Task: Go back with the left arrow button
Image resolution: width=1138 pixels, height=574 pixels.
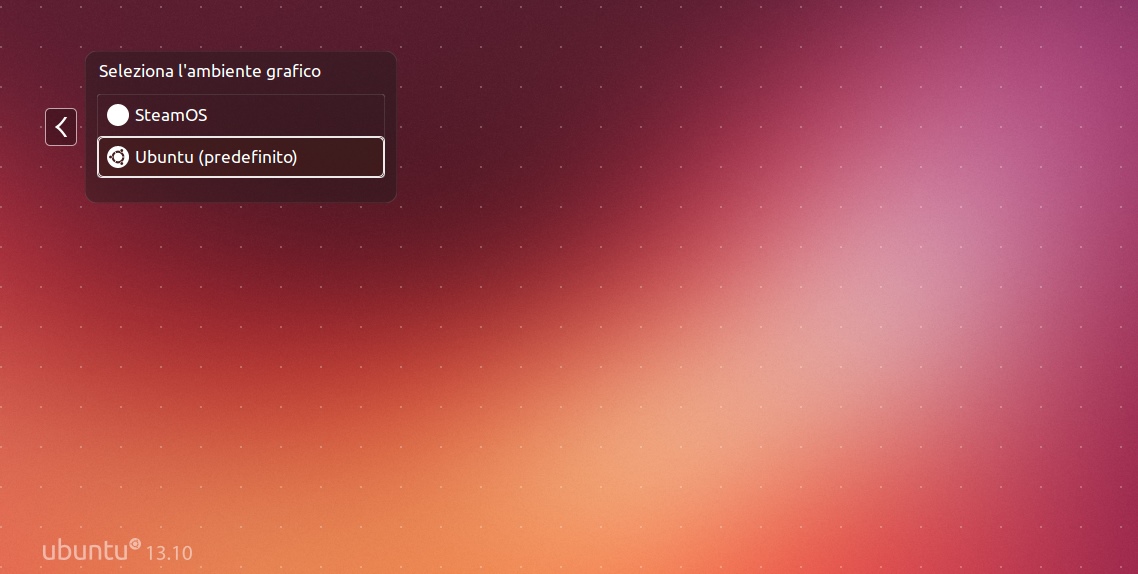Action: point(61,127)
